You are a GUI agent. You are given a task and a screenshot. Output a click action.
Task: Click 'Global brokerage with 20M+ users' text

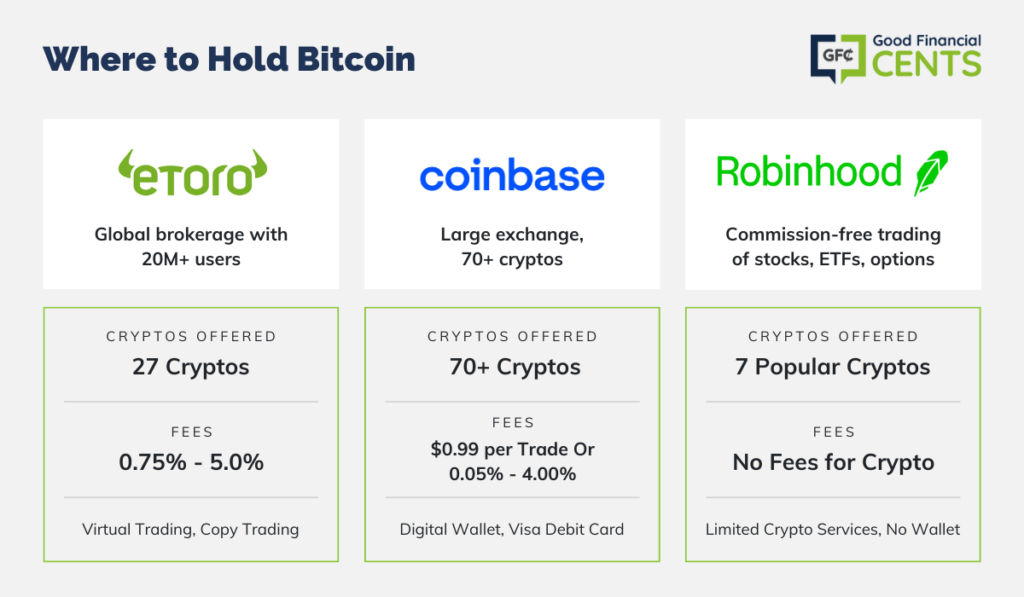[191, 247]
